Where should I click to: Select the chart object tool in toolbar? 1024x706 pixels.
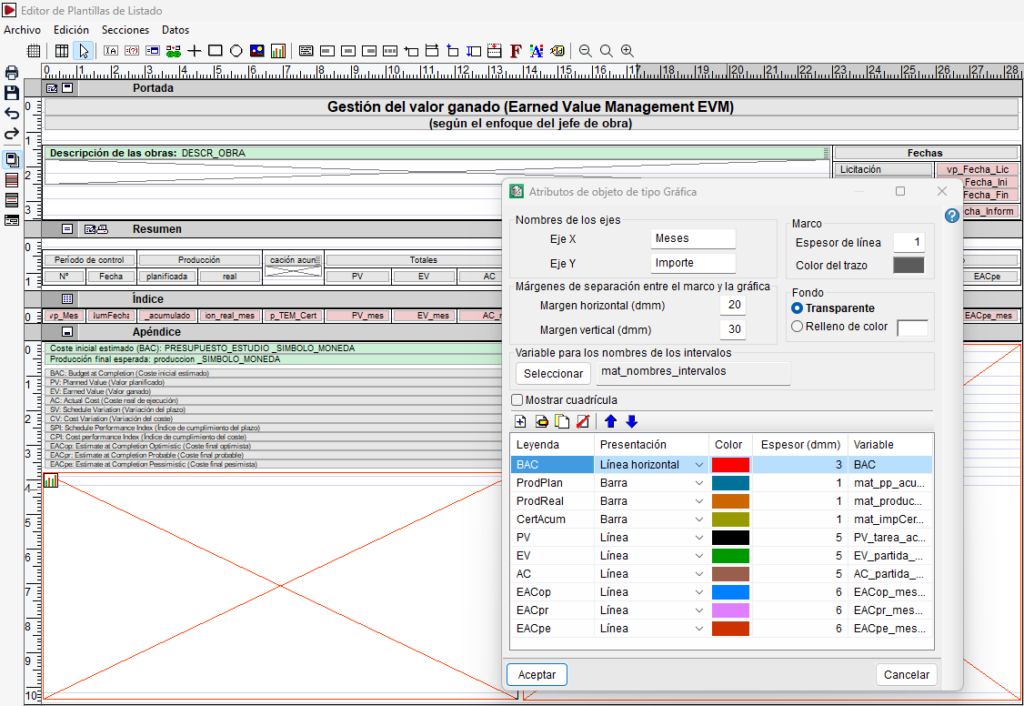click(x=278, y=51)
